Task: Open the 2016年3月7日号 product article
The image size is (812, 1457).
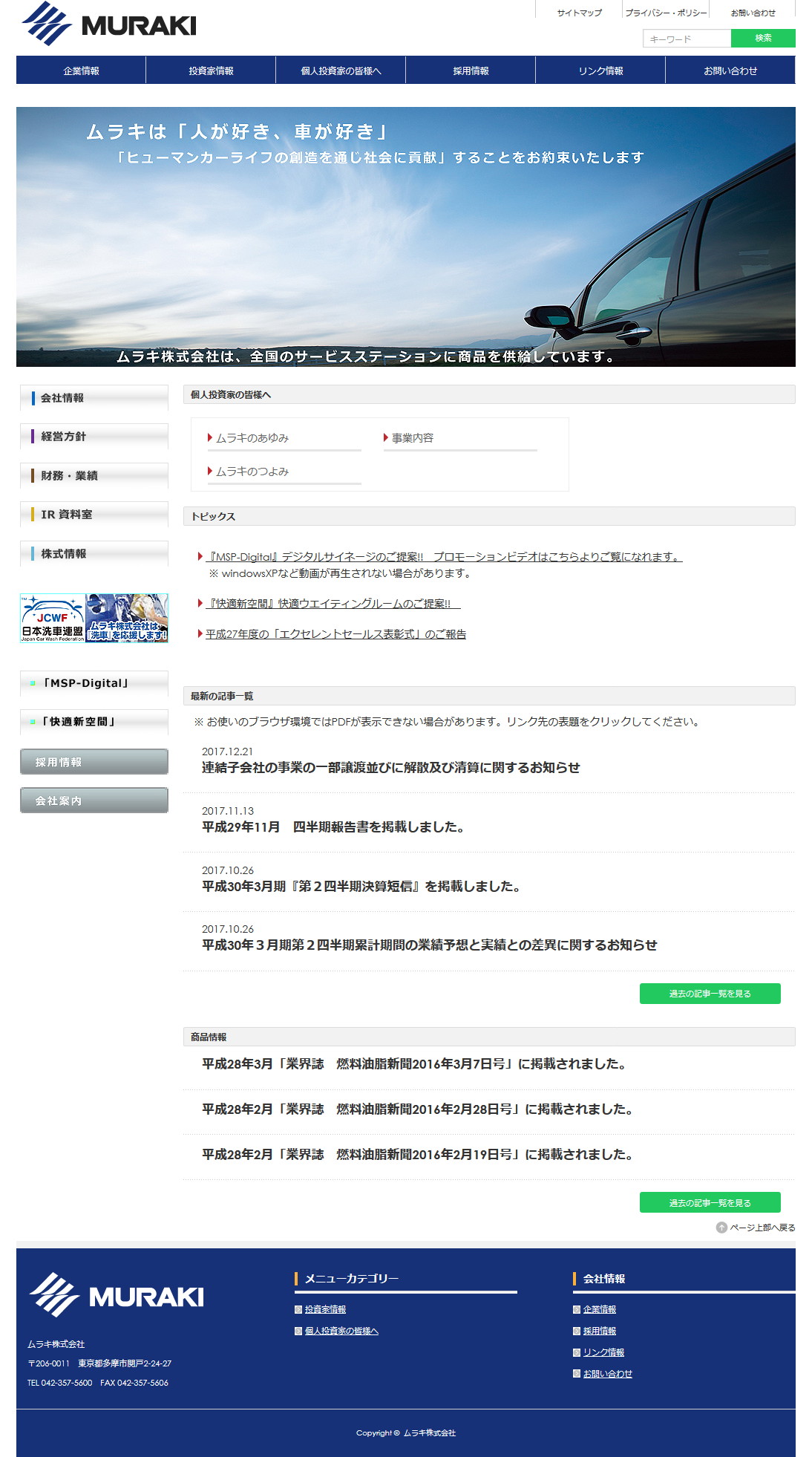Action: 416,1064
